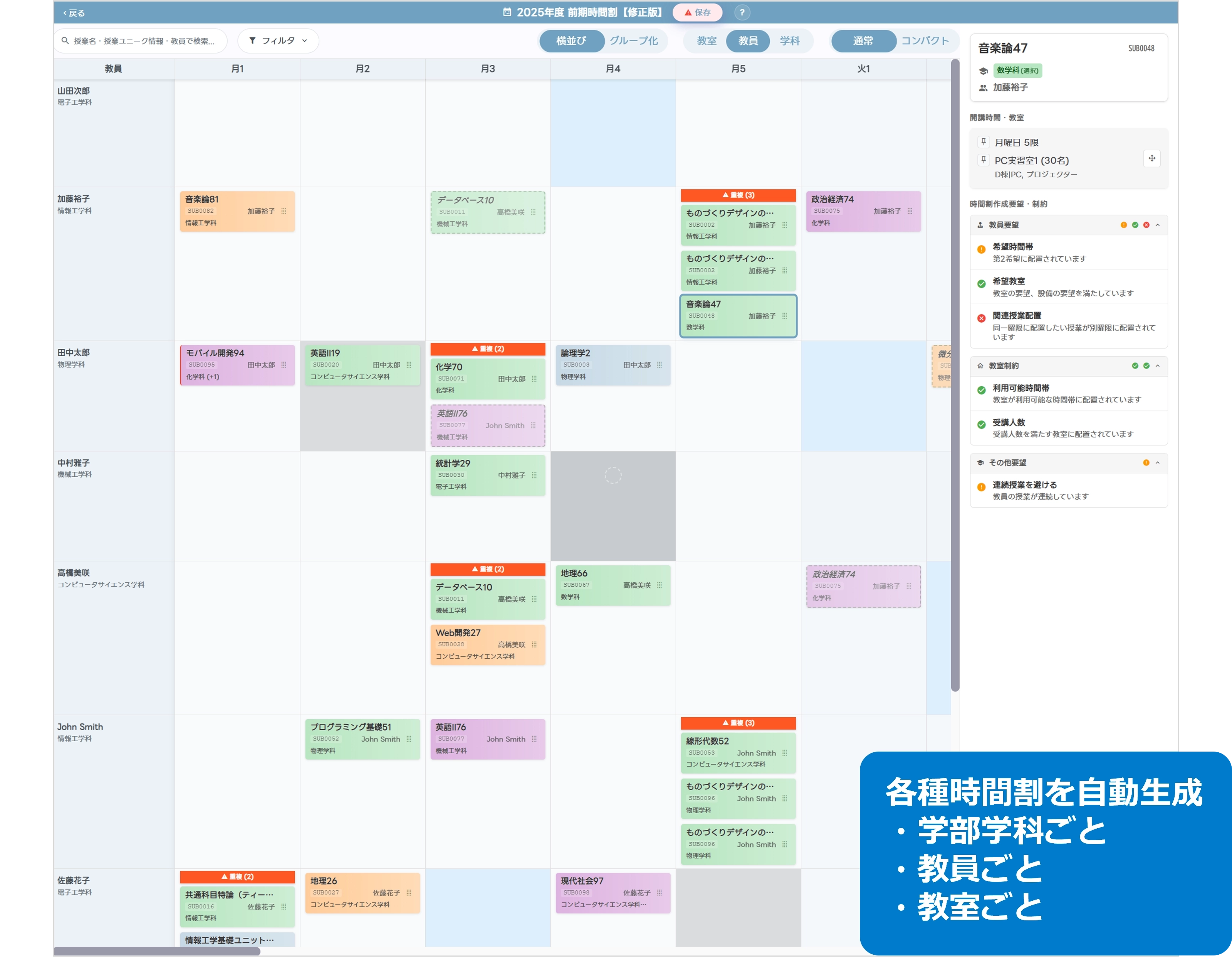The image size is (1232, 957).
Task: Switch the display density to コンパクト
Action: (x=925, y=40)
